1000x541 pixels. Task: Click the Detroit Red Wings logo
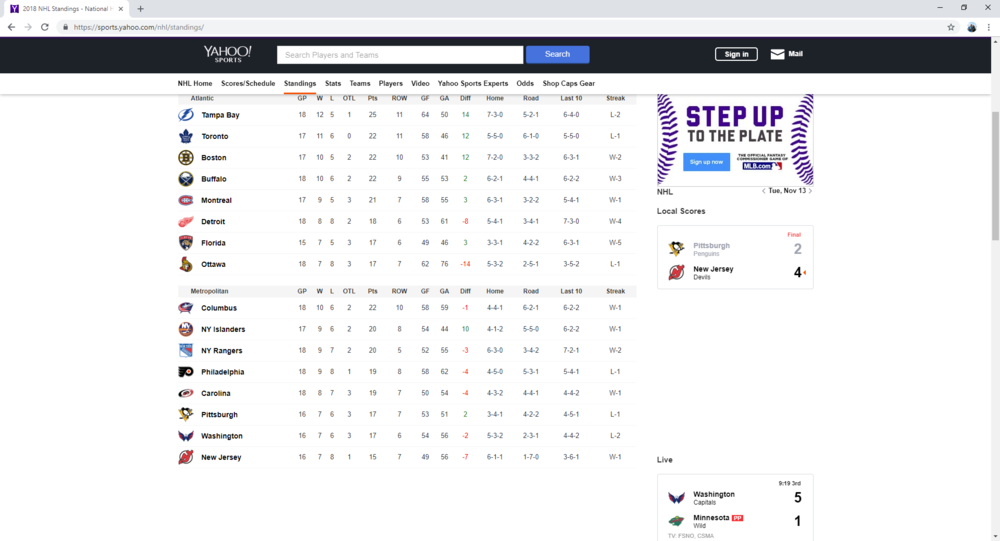pyautogui.click(x=186, y=221)
